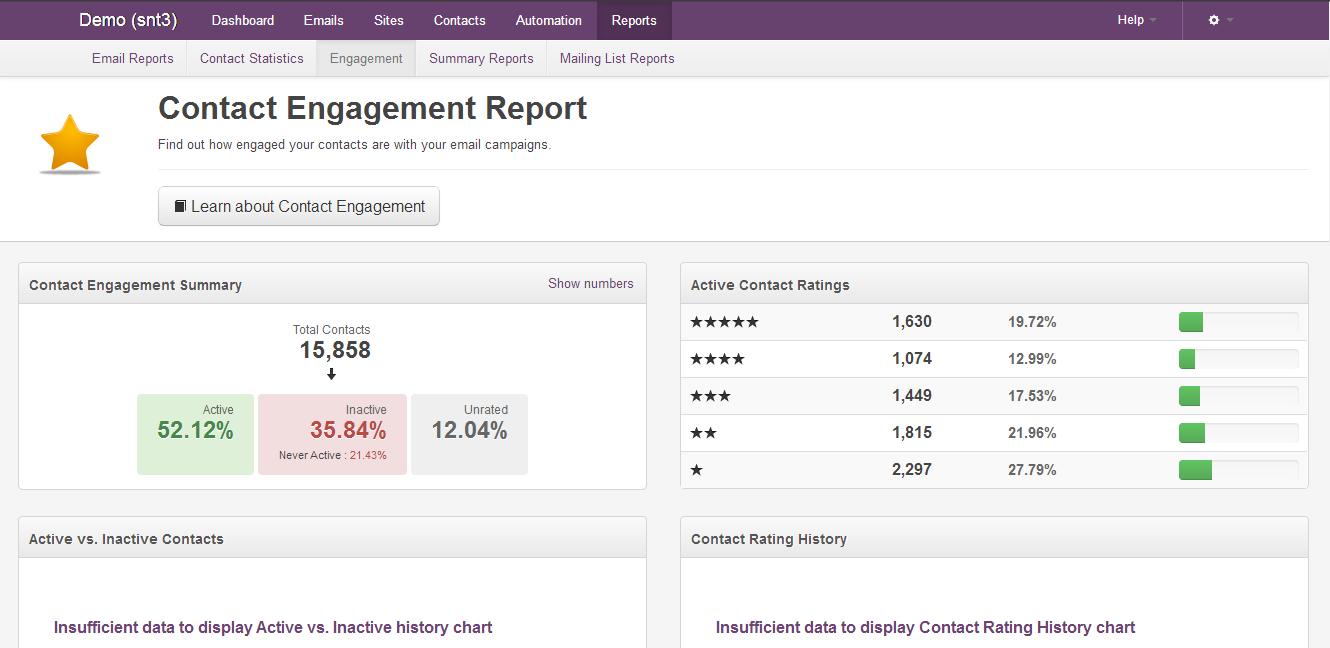Expand the Help dropdown menu
The image size is (1330, 648).
click(1136, 20)
